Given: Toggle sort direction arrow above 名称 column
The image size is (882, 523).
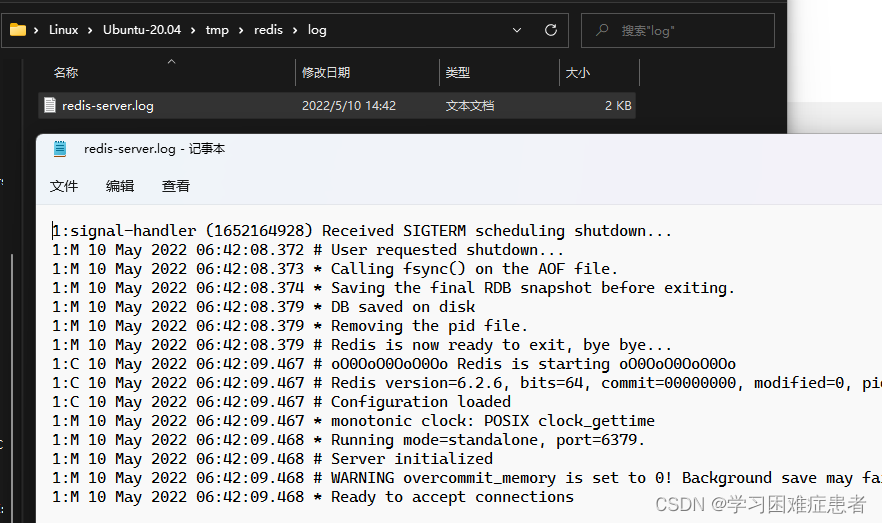Looking at the screenshot, I should [171, 61].
